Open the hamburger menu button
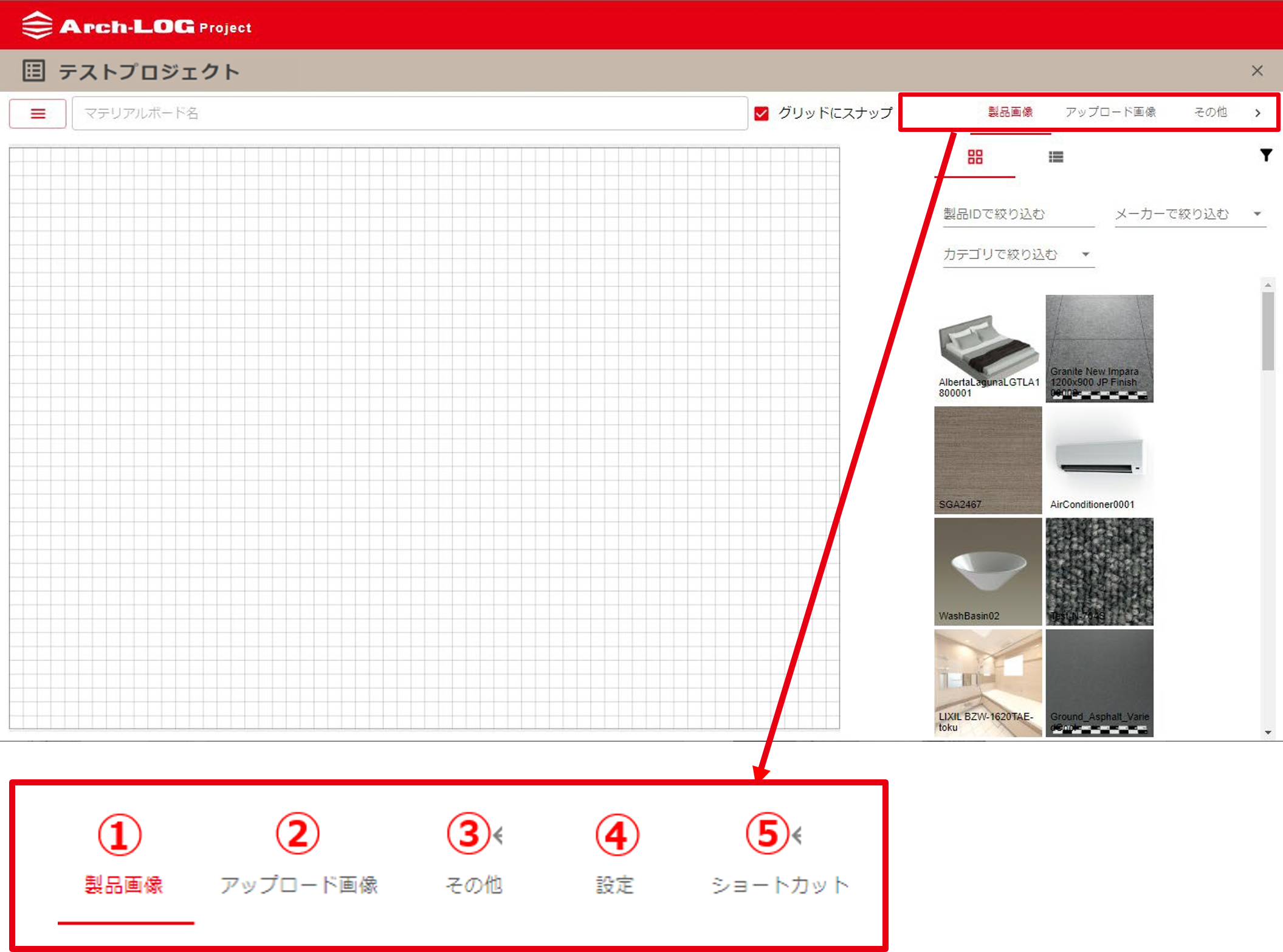Image resolution: width=1283 pixels, height=952 pixels. tap(38, 114)
